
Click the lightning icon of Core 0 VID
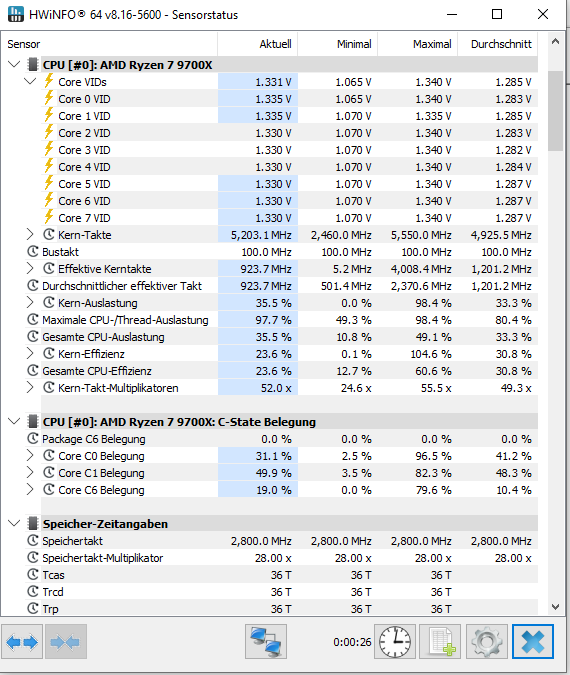pyautogui.click(x=49, y=98)
